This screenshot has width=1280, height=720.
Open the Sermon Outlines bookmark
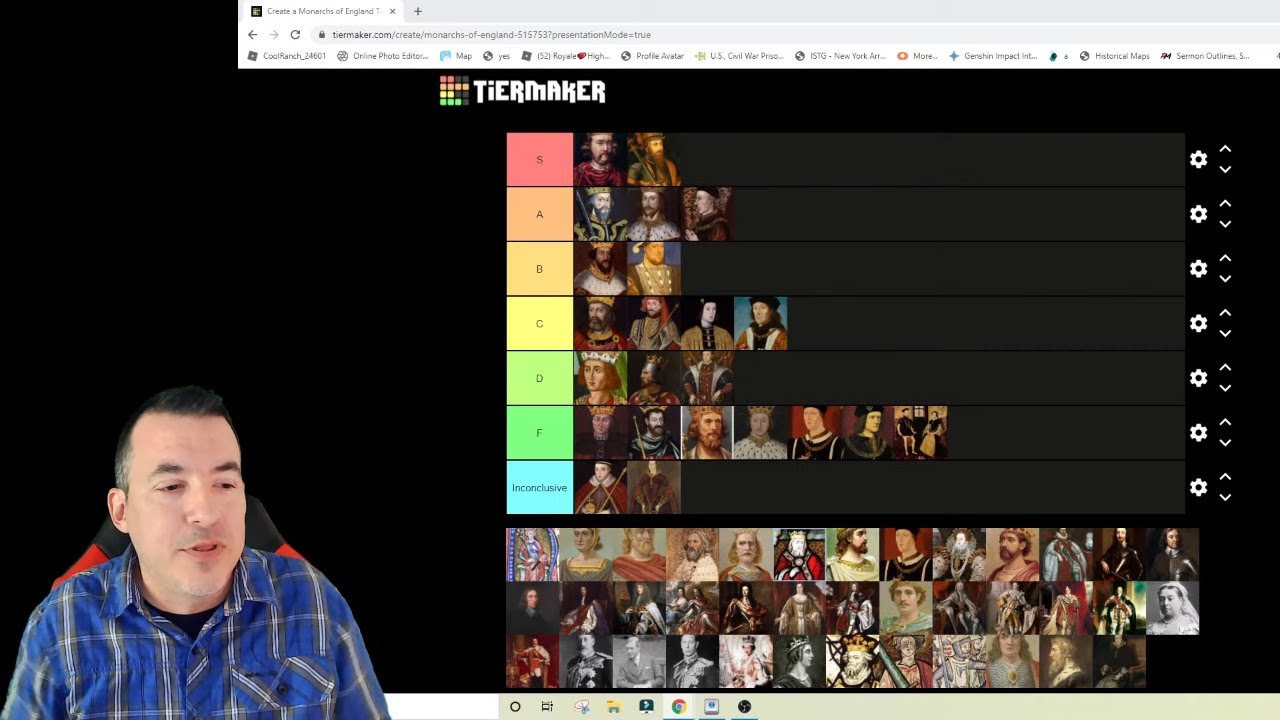1205,56
